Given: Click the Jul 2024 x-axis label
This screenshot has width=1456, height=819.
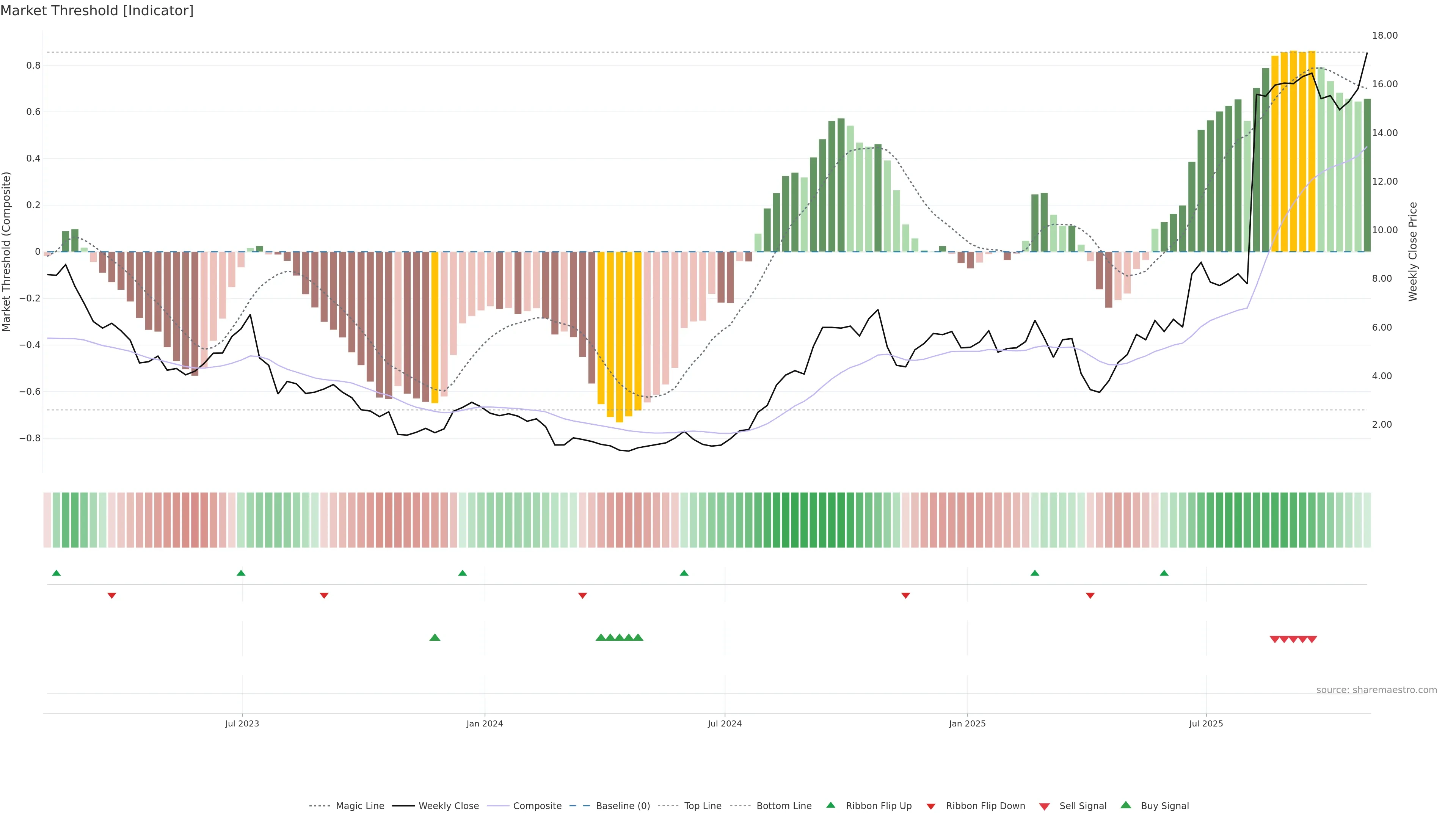Looking at the screenshot, I should click(725, 723).
